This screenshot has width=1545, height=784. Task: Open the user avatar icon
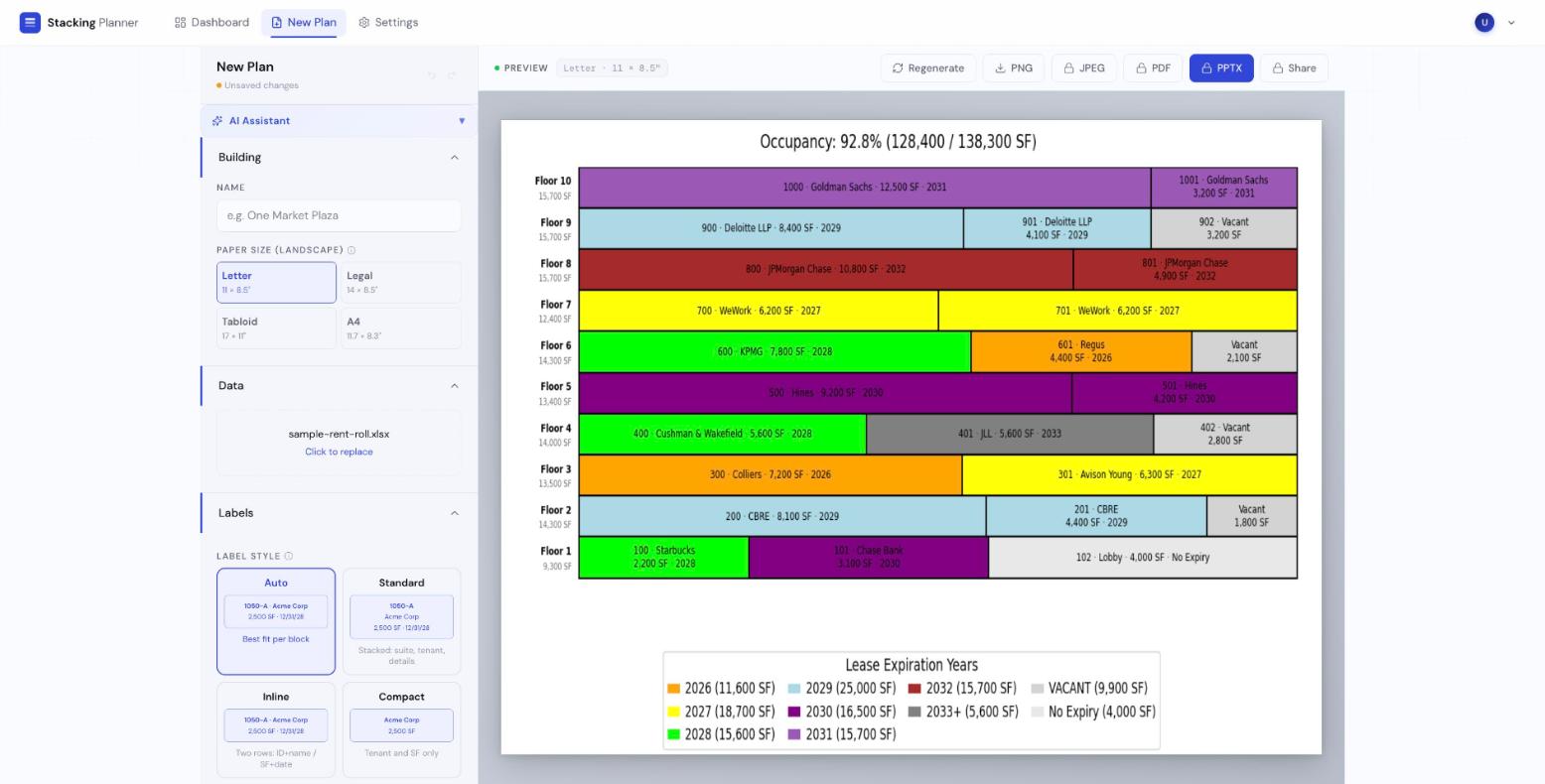coord(1484,22)
